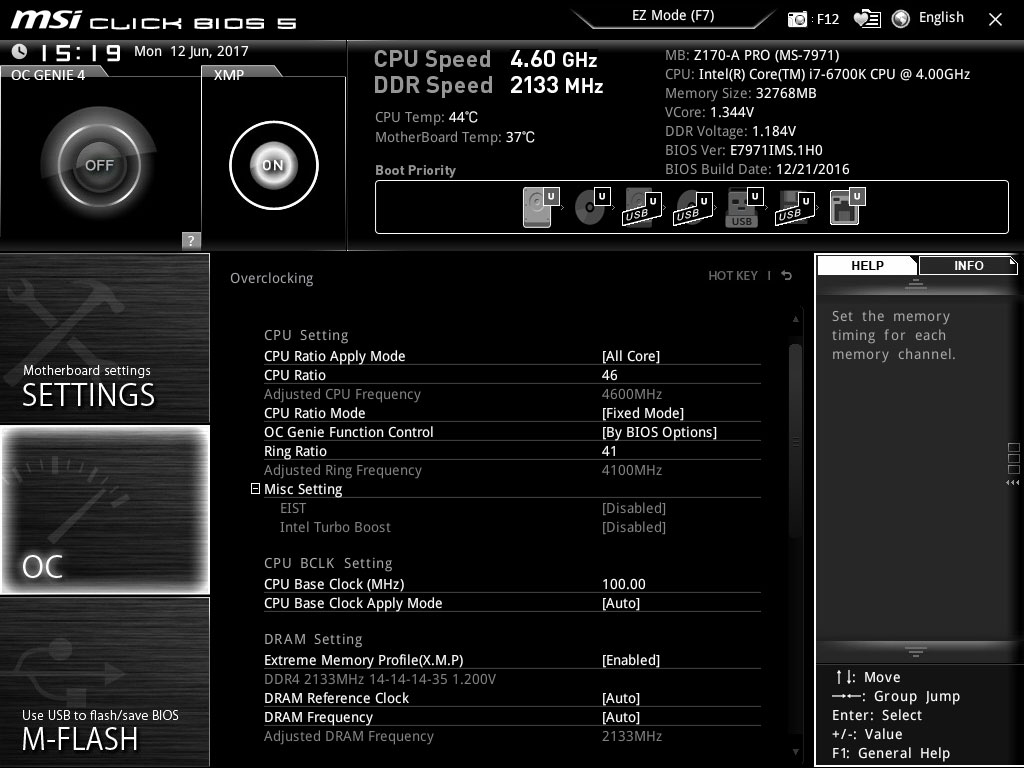The width and height of the screenshot is (1024, 768).
Task: Click the BIOS Ver E7971IMS.1H0 text
Action: click(743, 150)
